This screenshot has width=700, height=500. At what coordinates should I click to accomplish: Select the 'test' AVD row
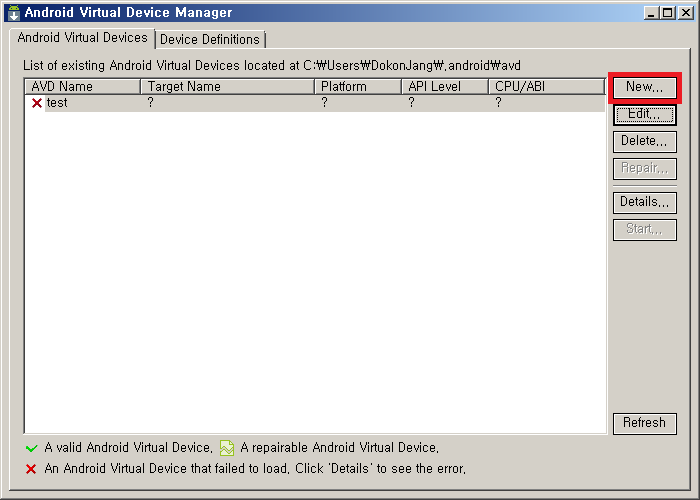pos(315,103)
